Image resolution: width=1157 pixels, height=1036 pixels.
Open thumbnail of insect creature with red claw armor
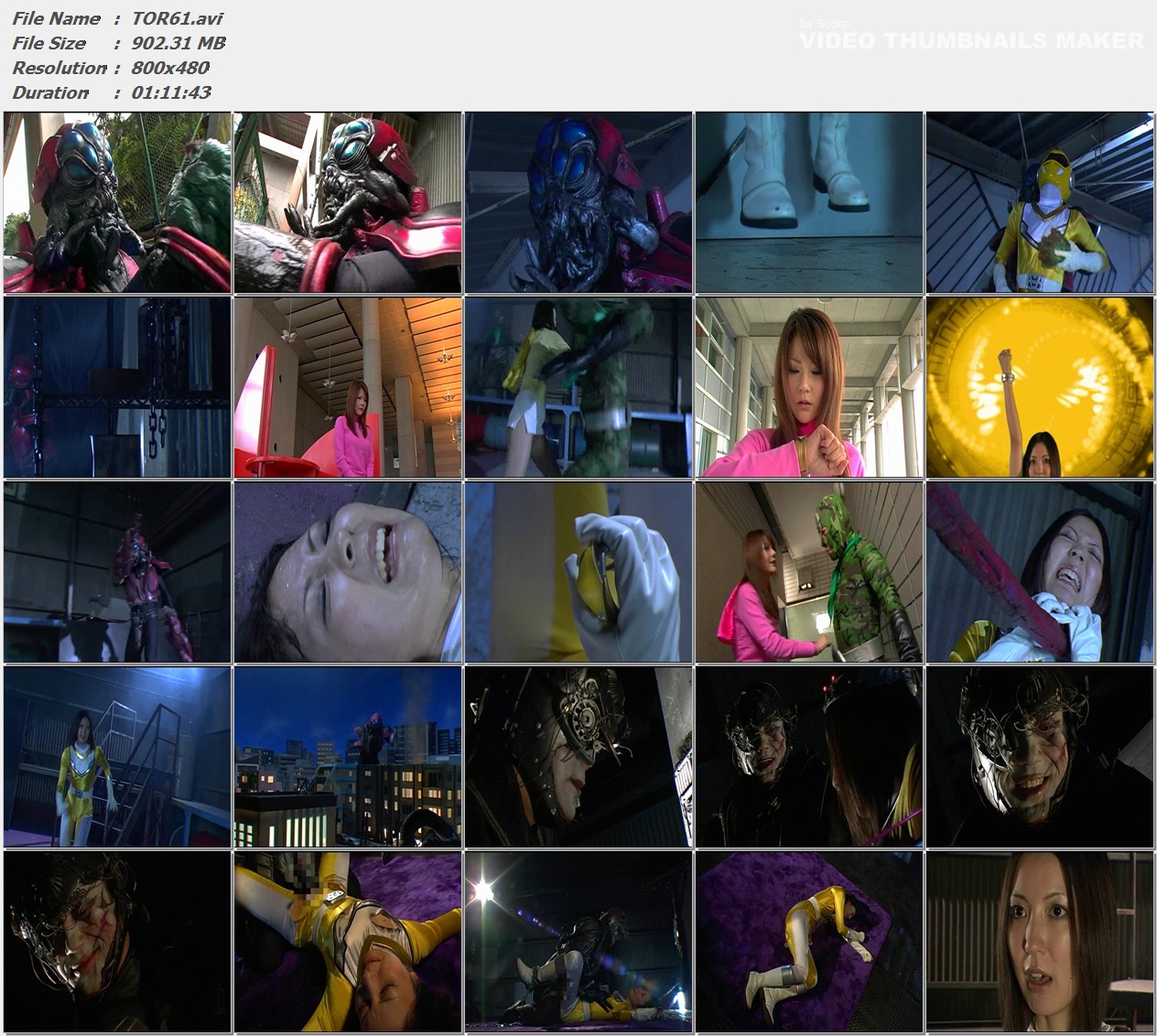[348, 202]
